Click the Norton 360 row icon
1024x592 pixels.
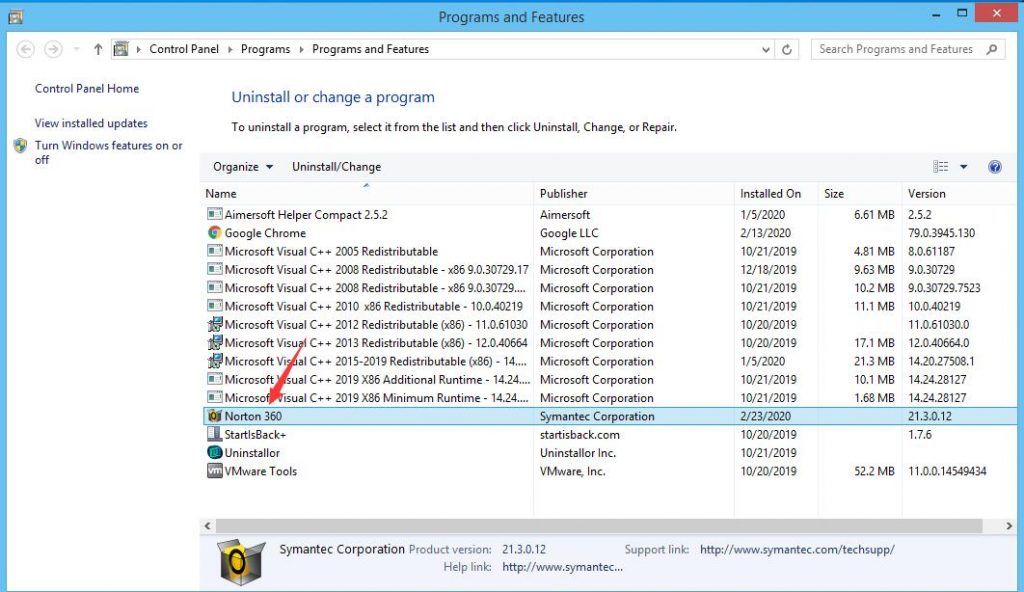(x=214, y=416)
